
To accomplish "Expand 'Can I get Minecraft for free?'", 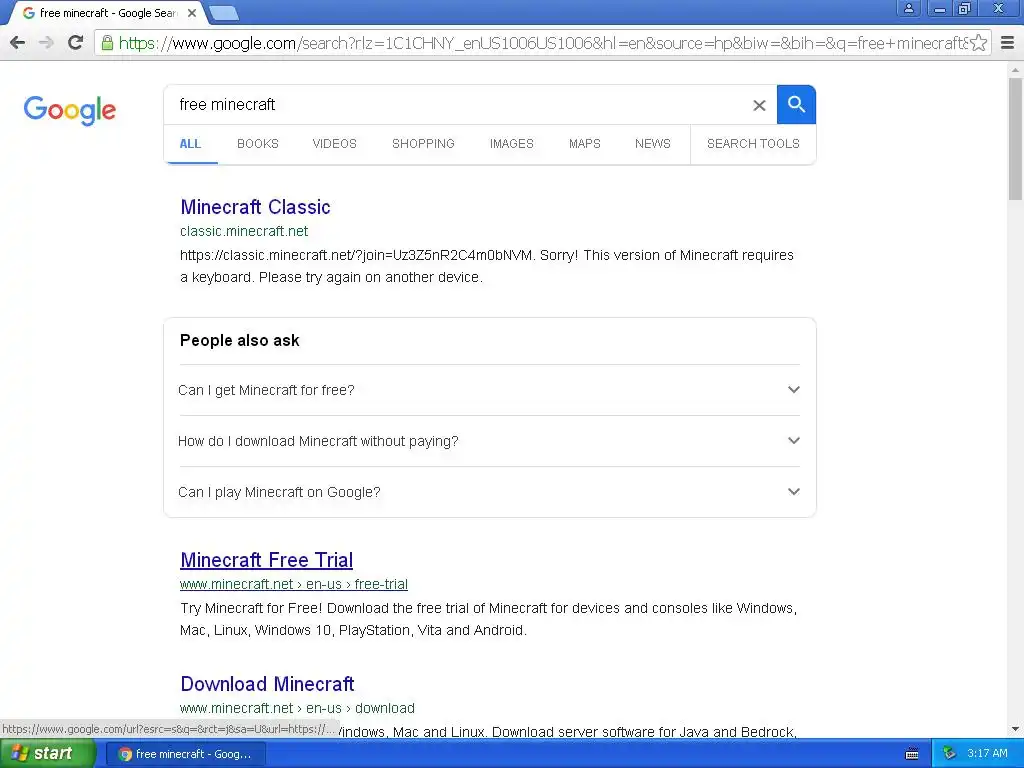I will click(489, 390).
